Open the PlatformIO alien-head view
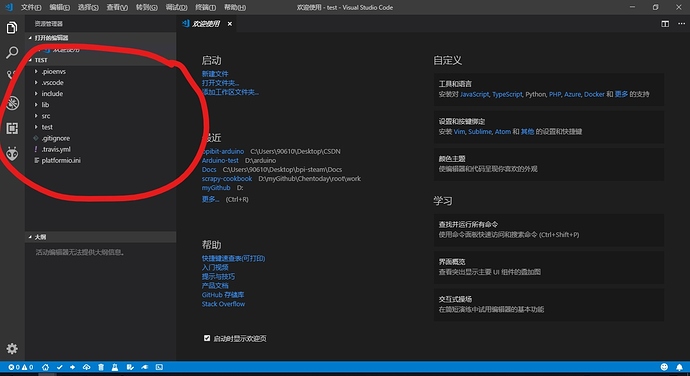Image resolution: width=690 pixels, height=376 pixels. point(12,154)
